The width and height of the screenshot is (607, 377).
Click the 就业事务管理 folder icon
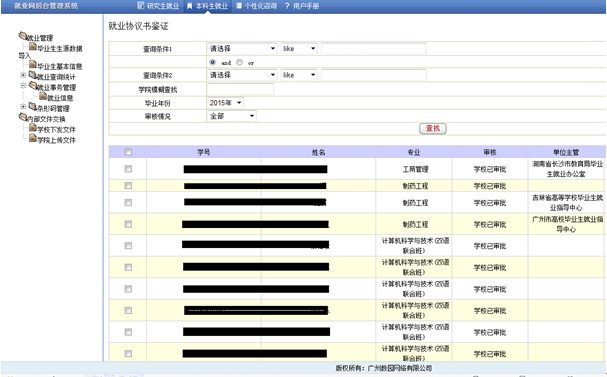(x=33, y=86)
